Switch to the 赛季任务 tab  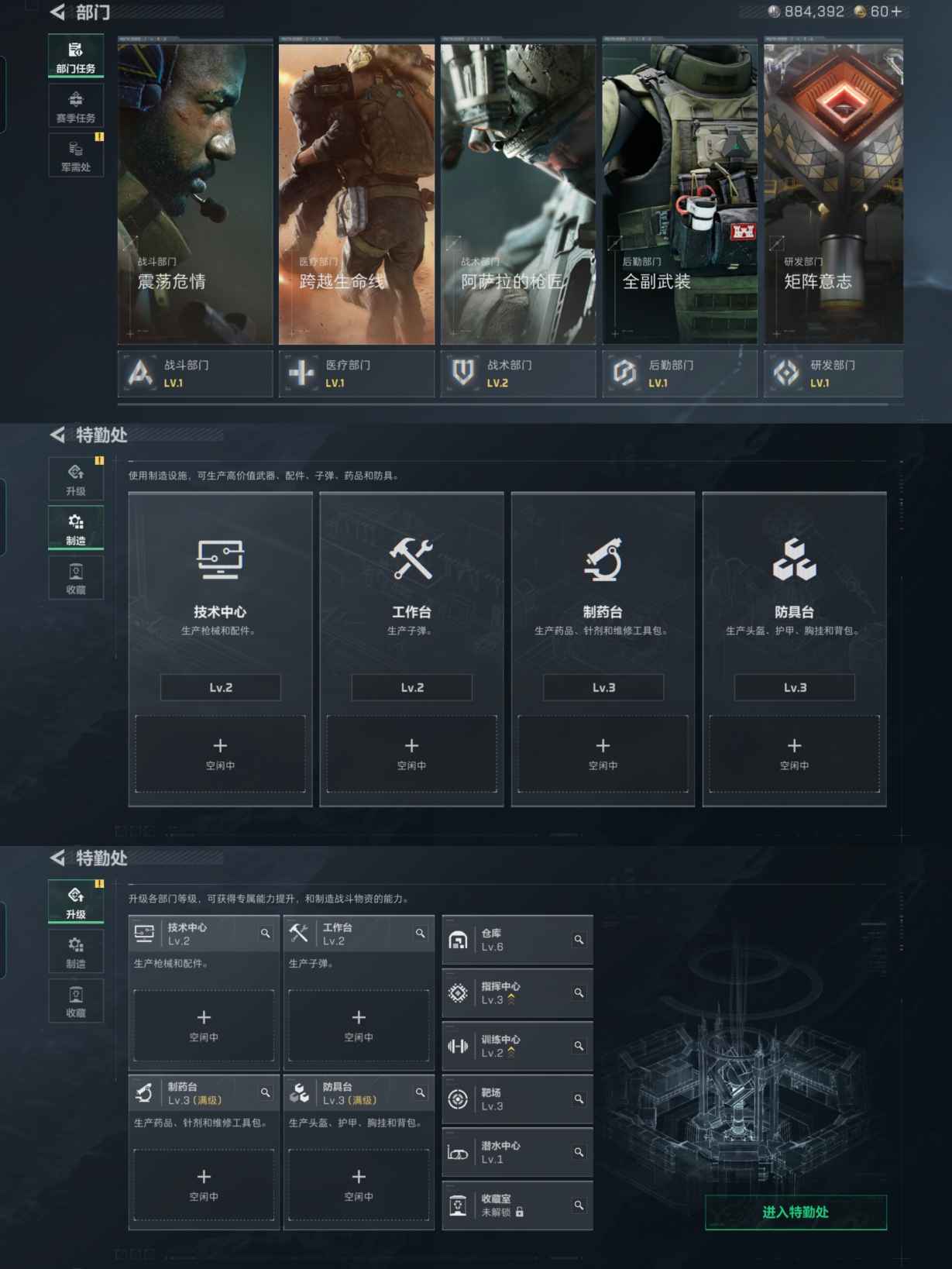[76, 106]
